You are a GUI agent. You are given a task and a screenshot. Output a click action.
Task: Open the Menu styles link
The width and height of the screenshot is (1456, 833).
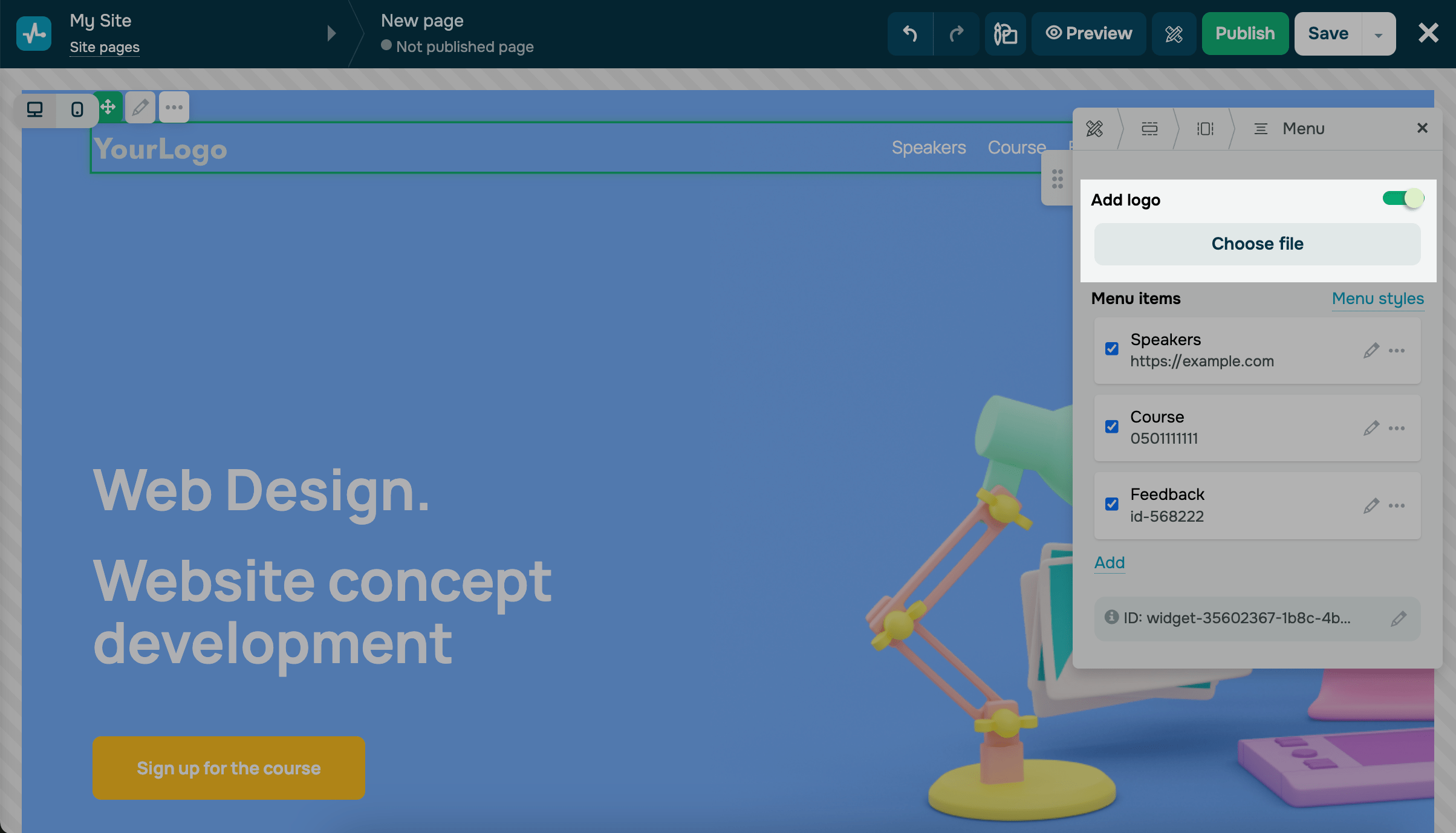[x=1377, y=299]
